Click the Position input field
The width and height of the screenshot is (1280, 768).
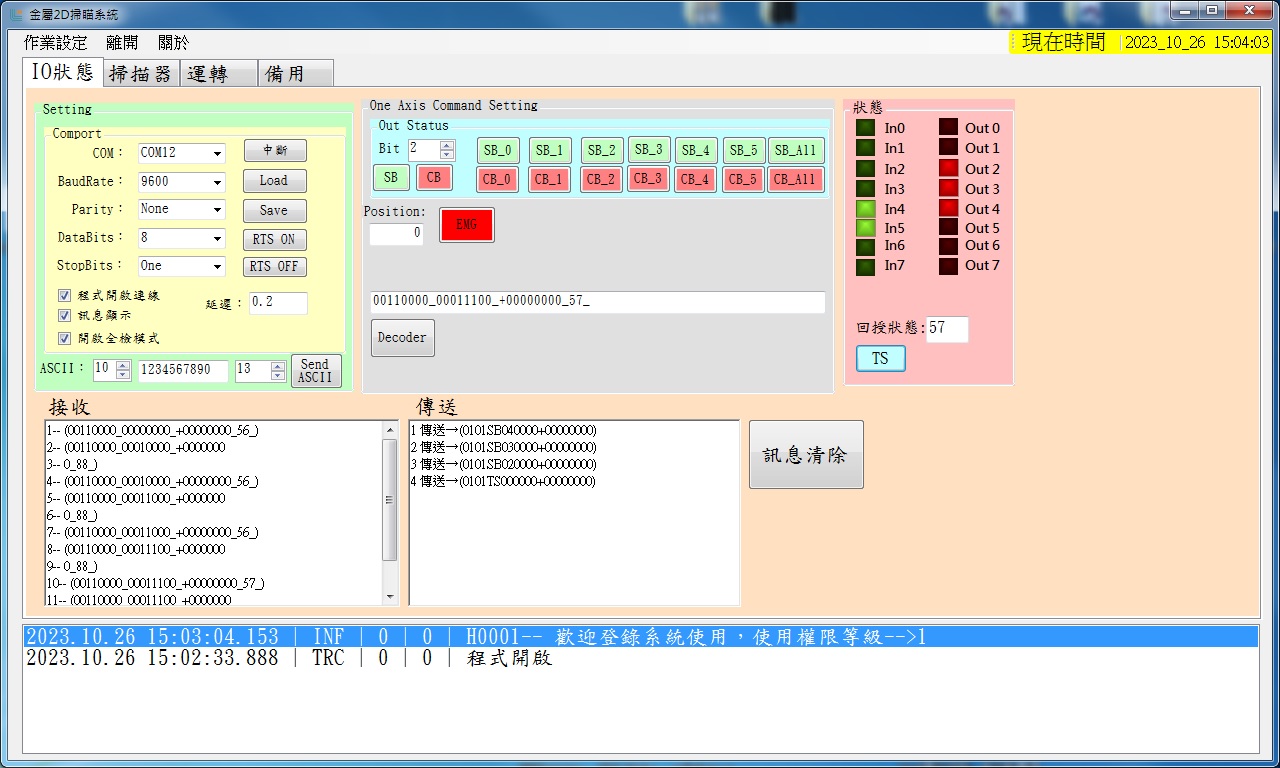396,234
